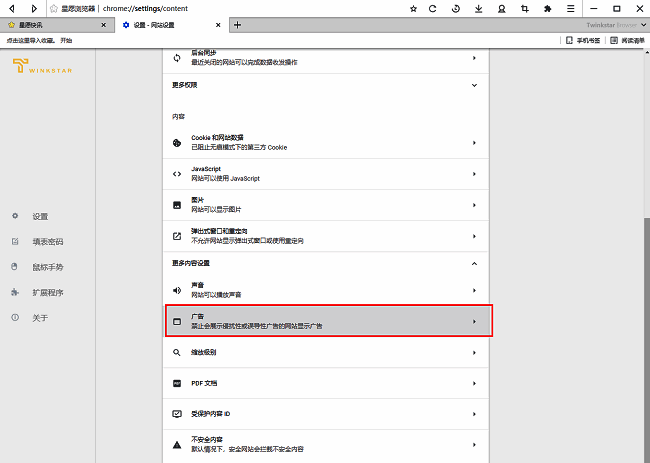Click the history clock icon in toolbar
Viewport: 650px width, 463px height.
[456, 8]
